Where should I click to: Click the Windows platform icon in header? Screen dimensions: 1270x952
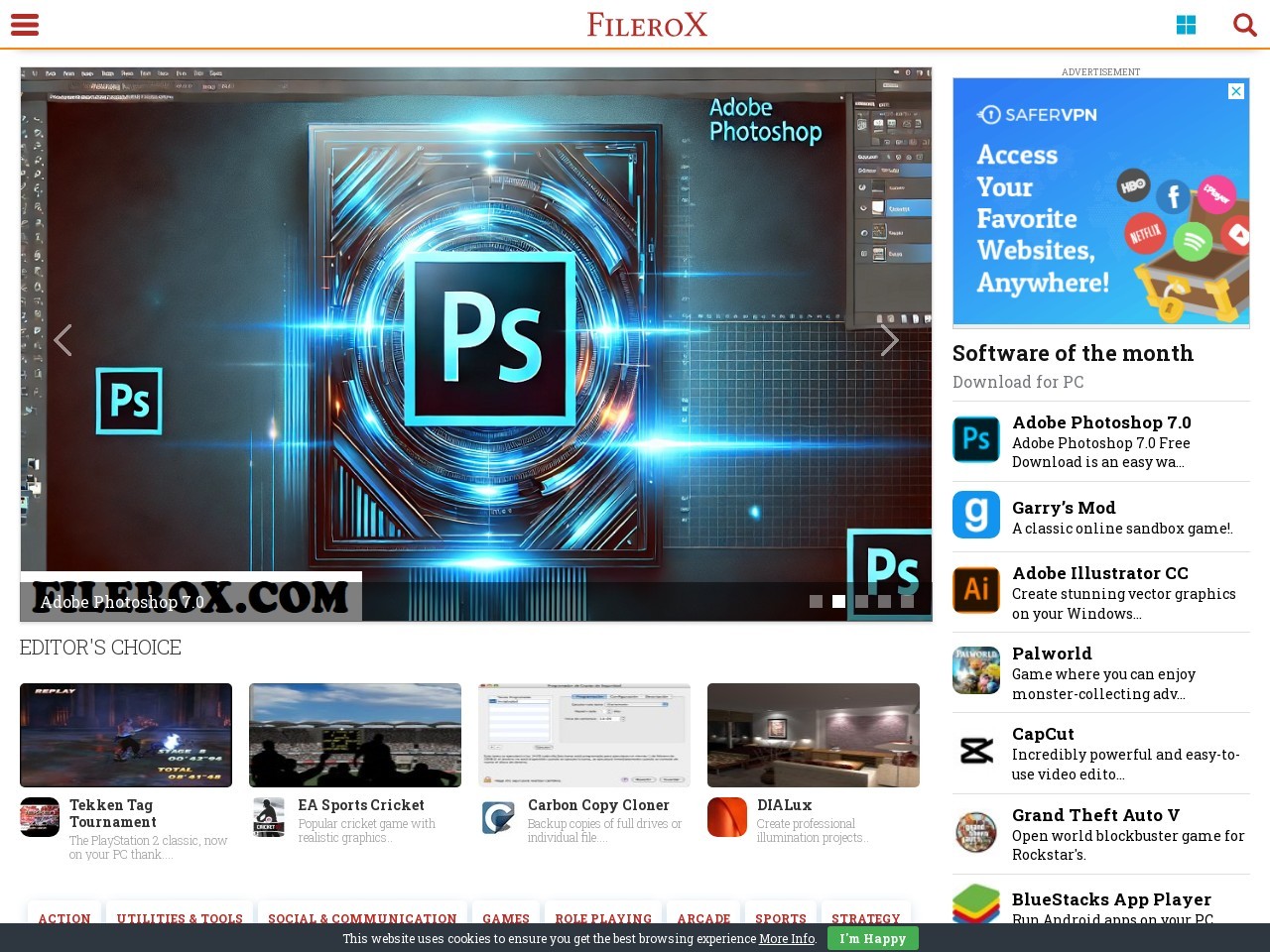pos(1186,25)
